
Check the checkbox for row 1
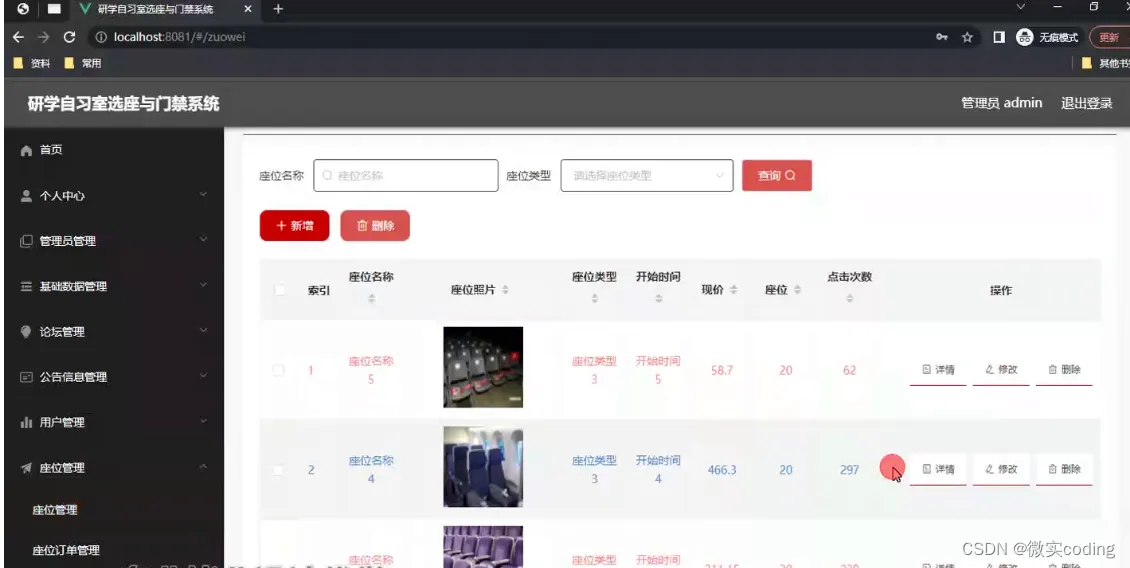tap(278, 370)
